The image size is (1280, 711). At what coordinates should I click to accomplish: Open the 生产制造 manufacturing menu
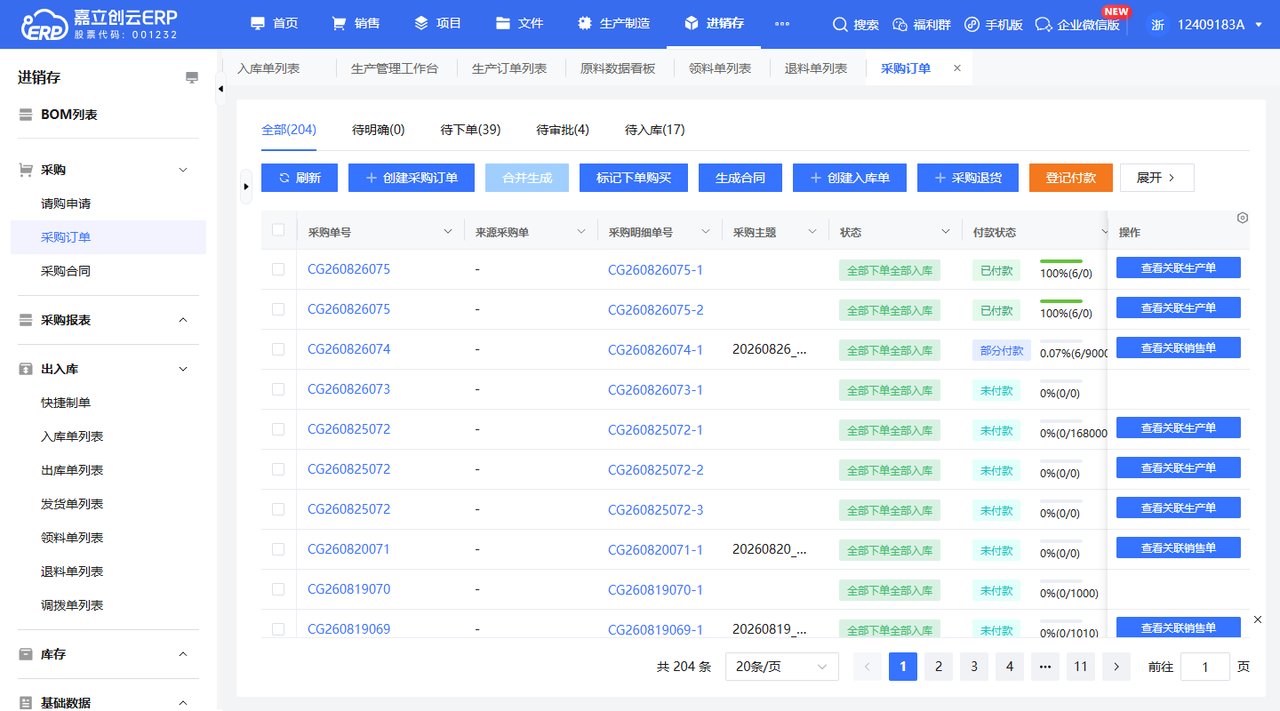(614, 23)
